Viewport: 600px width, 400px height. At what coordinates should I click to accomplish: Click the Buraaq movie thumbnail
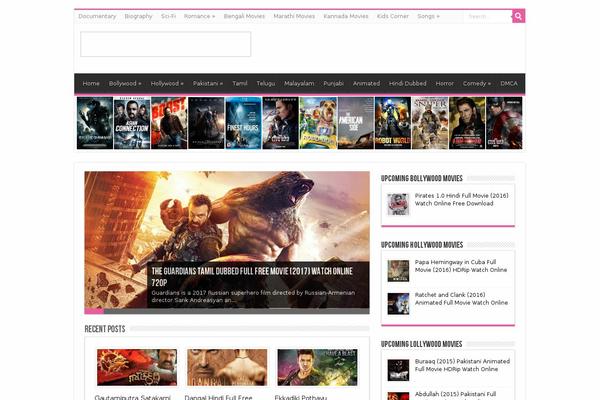(398, 370)
